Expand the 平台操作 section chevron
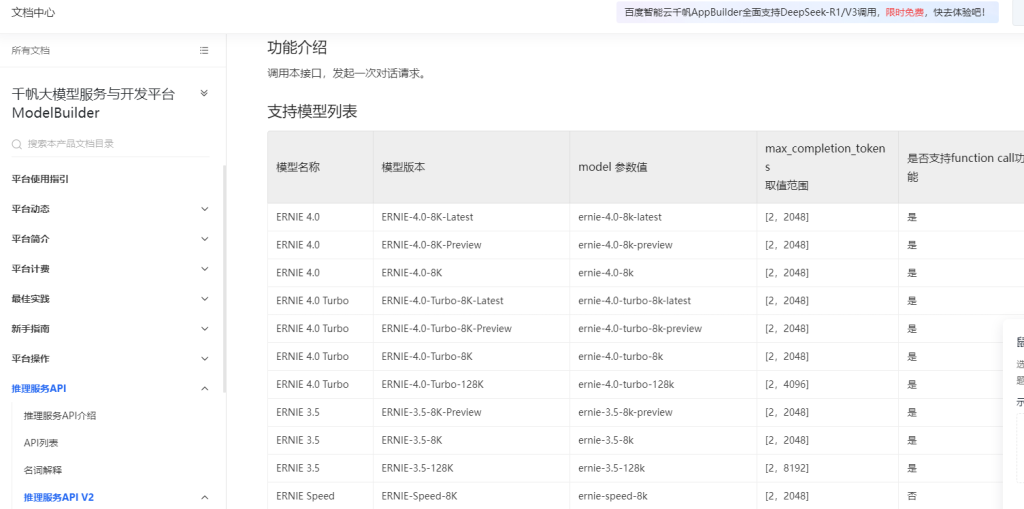 pos(204,359)
